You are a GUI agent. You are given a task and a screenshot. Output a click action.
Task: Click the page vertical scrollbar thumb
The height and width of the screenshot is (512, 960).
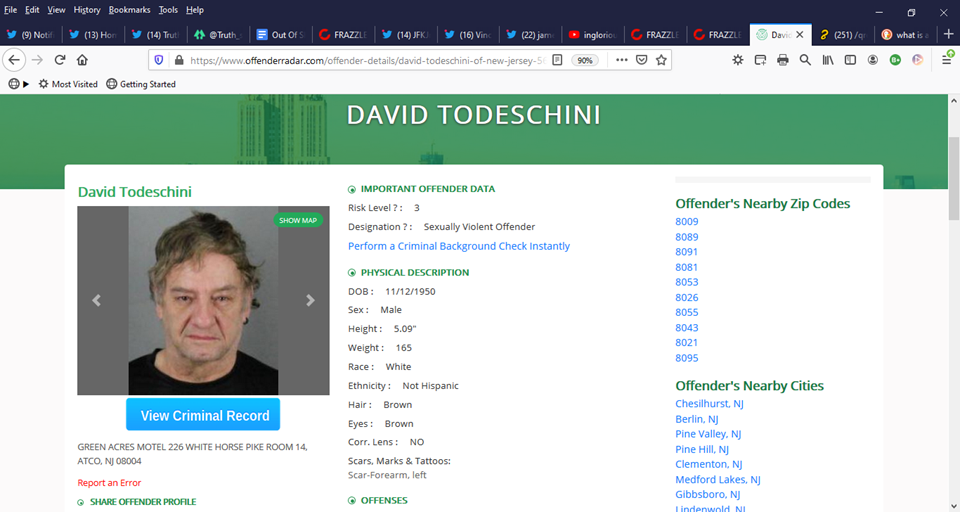pos(954,179)
